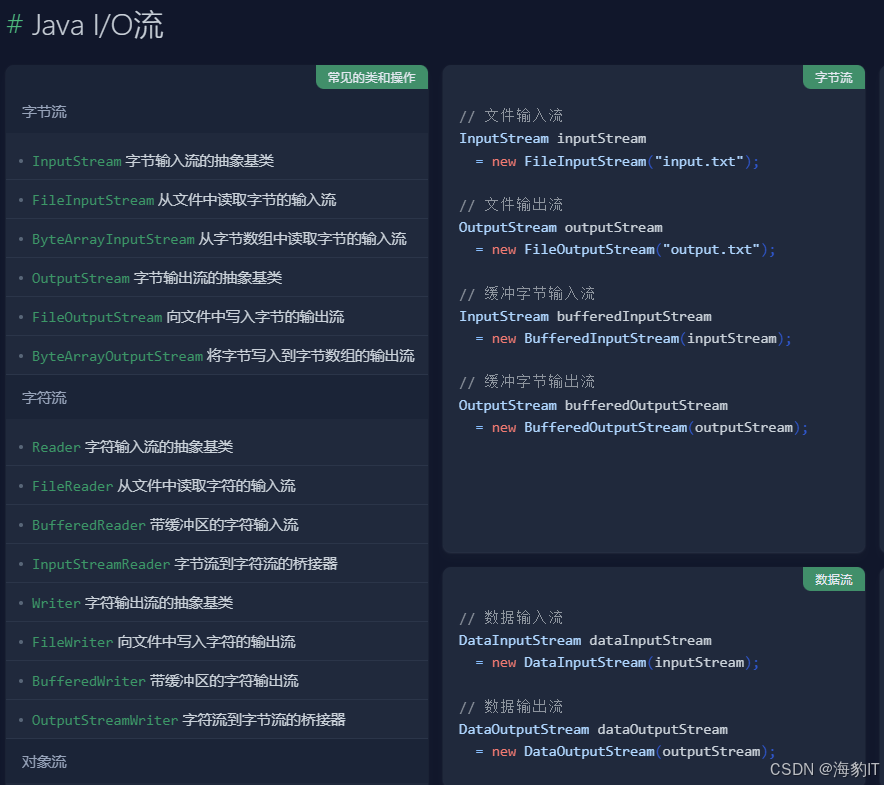This screenshot has width=884, height=785.
Task: Click the 'InputStream 字节输入流的抽象基类' row
Action: [x=217, y=161]
